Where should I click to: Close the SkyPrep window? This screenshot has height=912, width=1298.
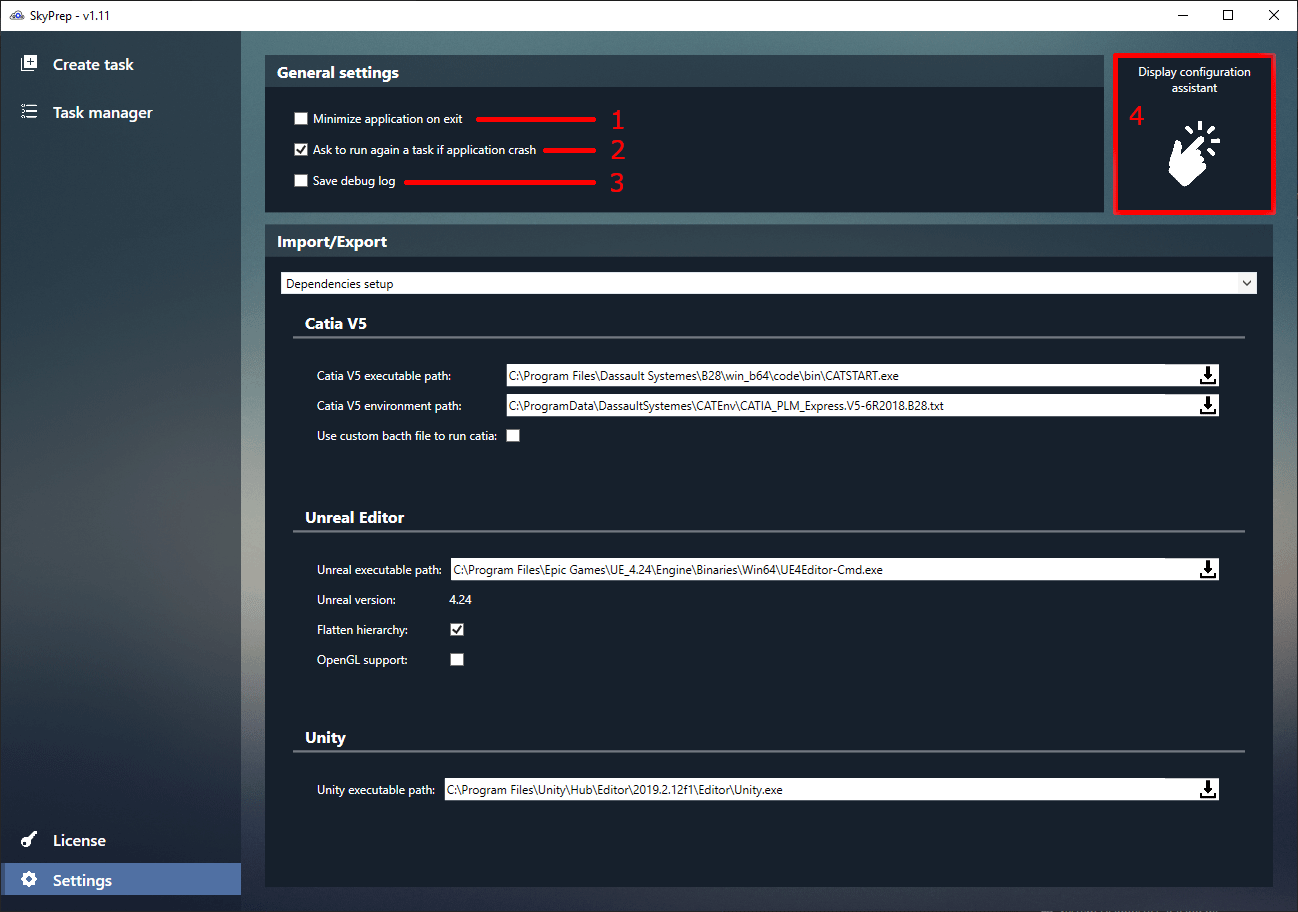[x=1274, y=15]
